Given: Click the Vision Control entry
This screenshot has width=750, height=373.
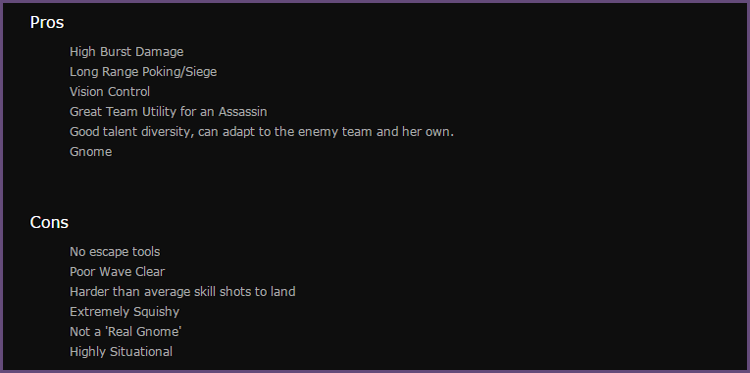Looking at the screenshot, I should pos(110,92).
